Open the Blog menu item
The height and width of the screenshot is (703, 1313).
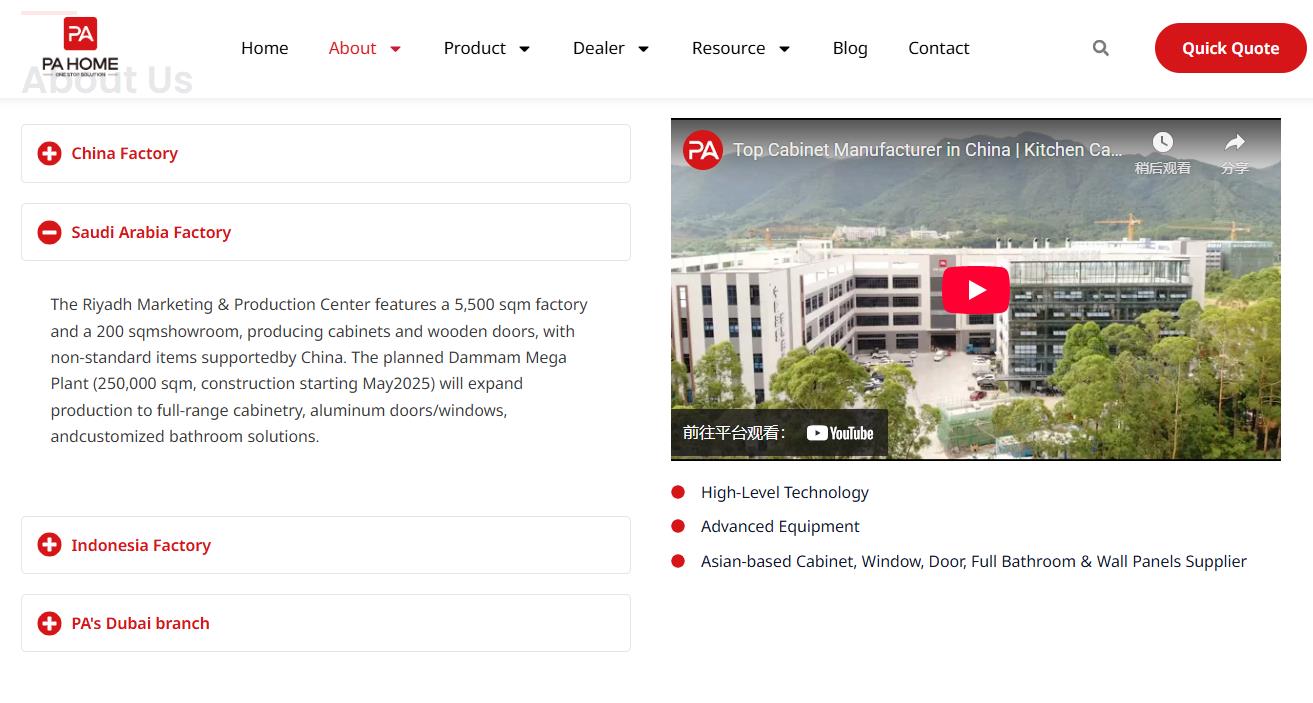point(850,48)
